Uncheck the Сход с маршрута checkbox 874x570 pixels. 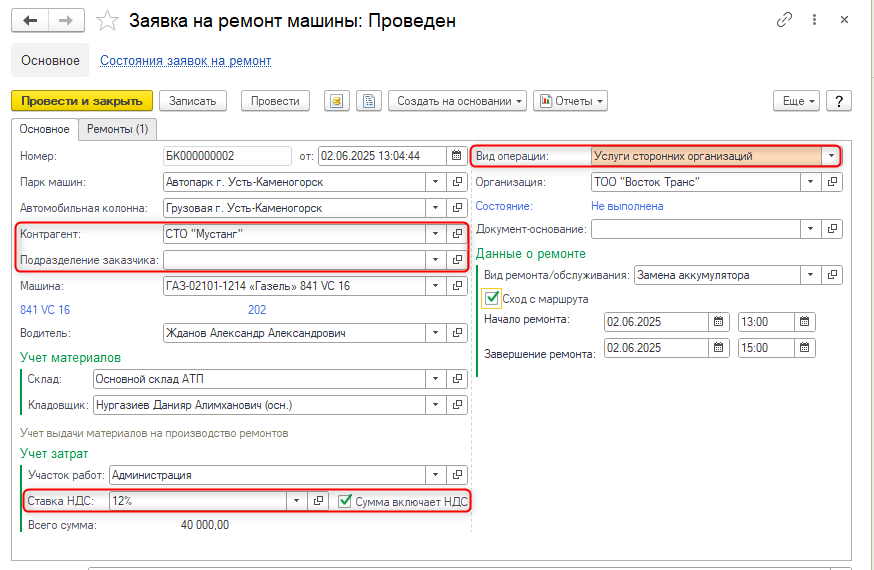point(491,299)
